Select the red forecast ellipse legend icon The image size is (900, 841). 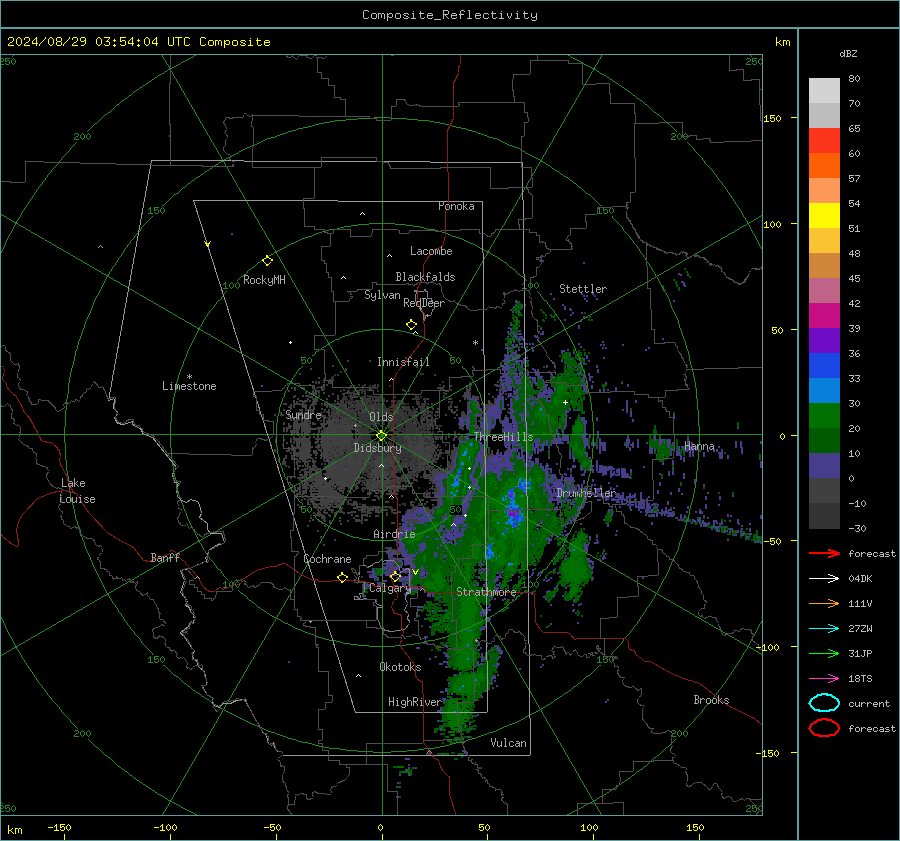(x=824, y=728)
